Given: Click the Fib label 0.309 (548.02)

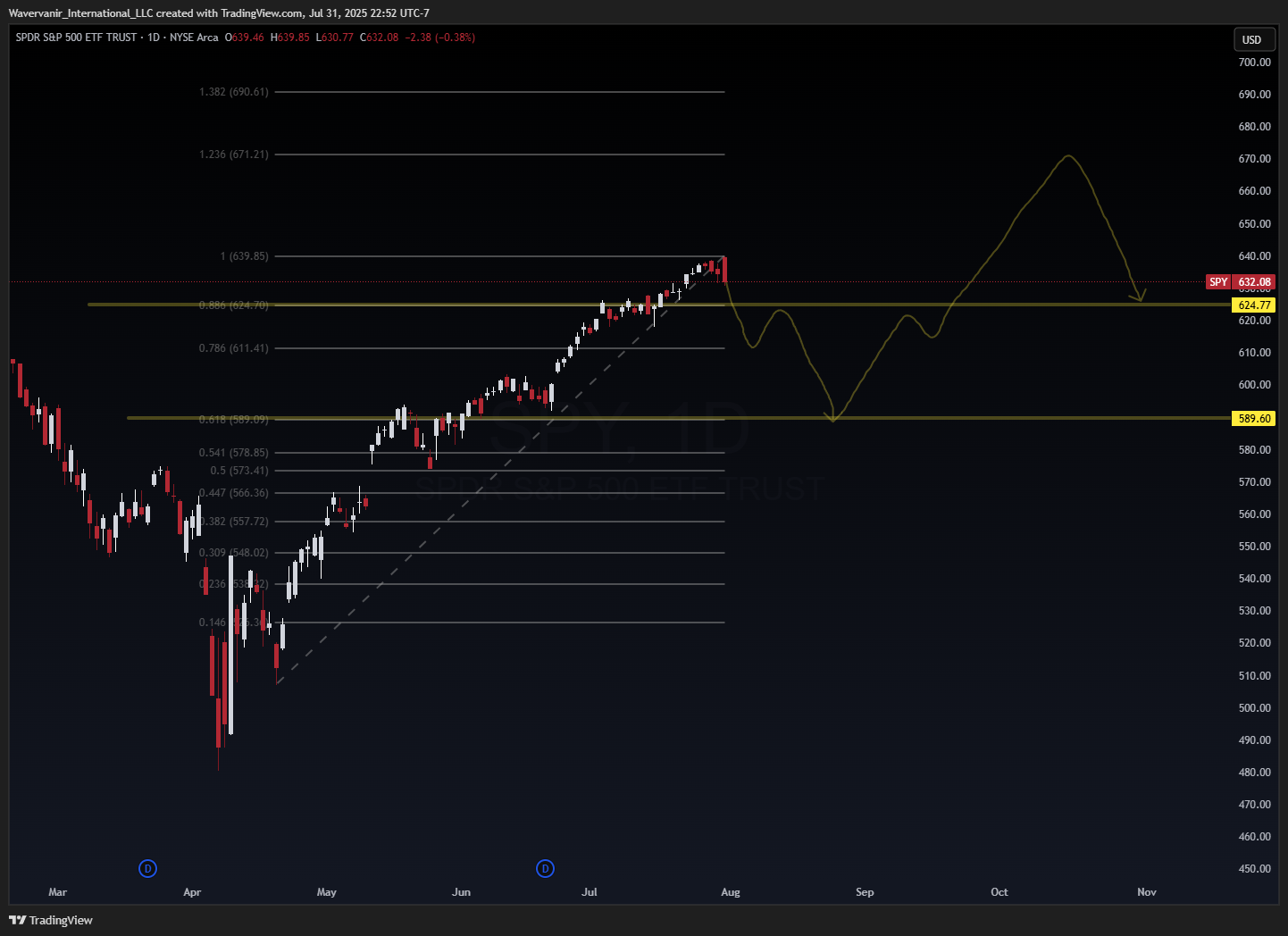Looking at the screenshot, I should point(234,553).
